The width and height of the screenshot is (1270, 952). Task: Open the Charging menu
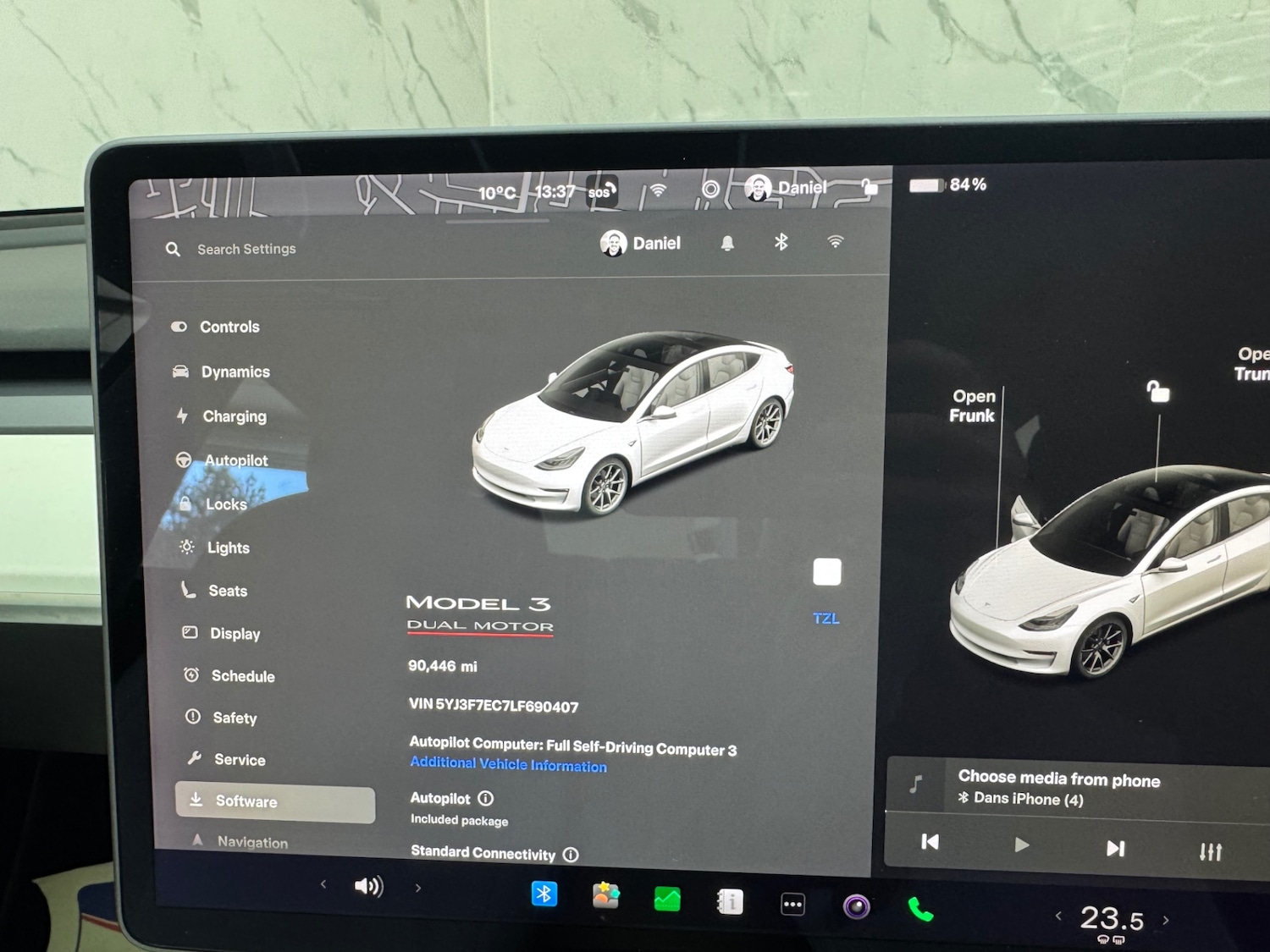pyautogui.click(x=221, y=416)
